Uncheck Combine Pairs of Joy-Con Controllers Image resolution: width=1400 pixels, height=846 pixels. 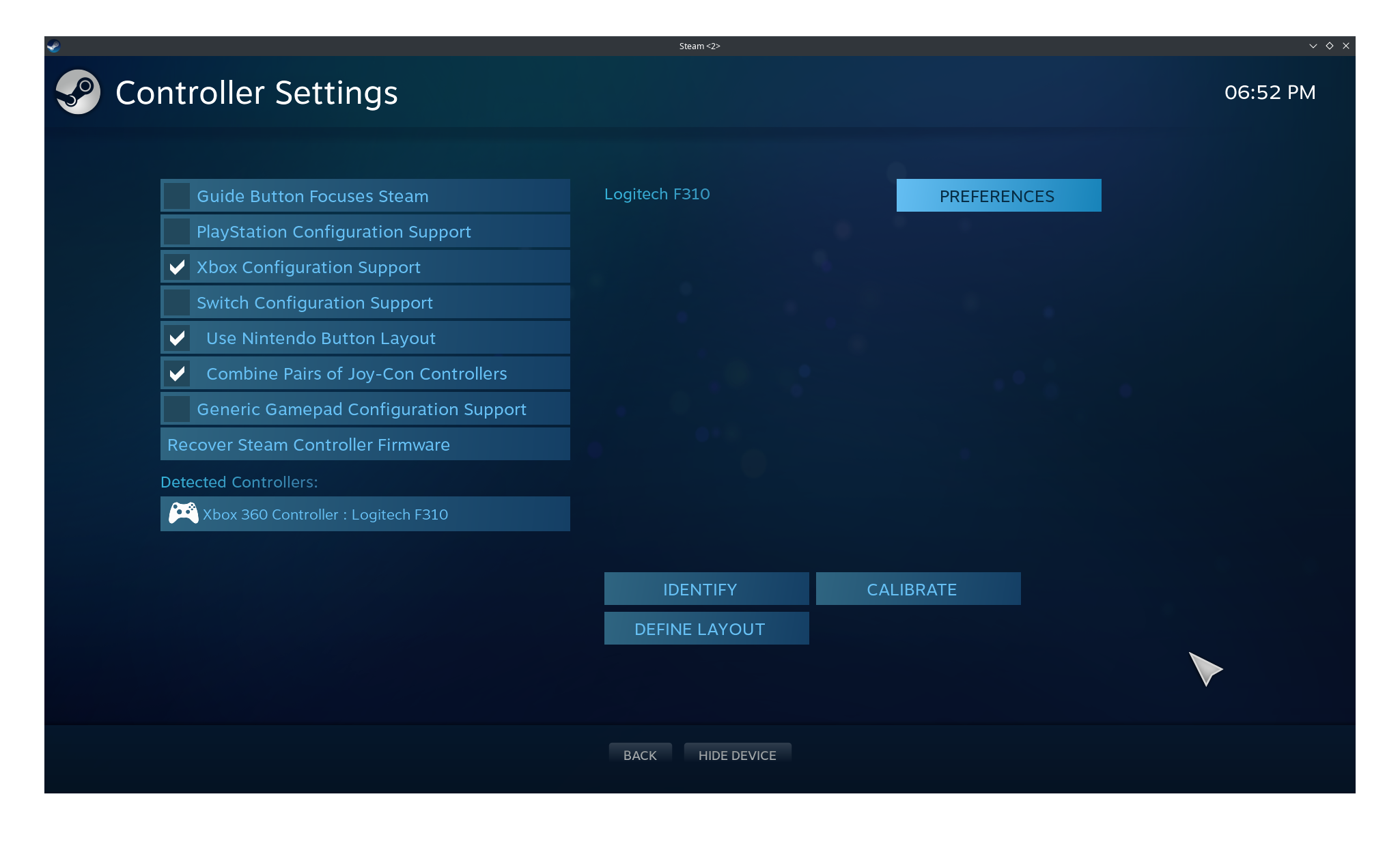[177, 373]
